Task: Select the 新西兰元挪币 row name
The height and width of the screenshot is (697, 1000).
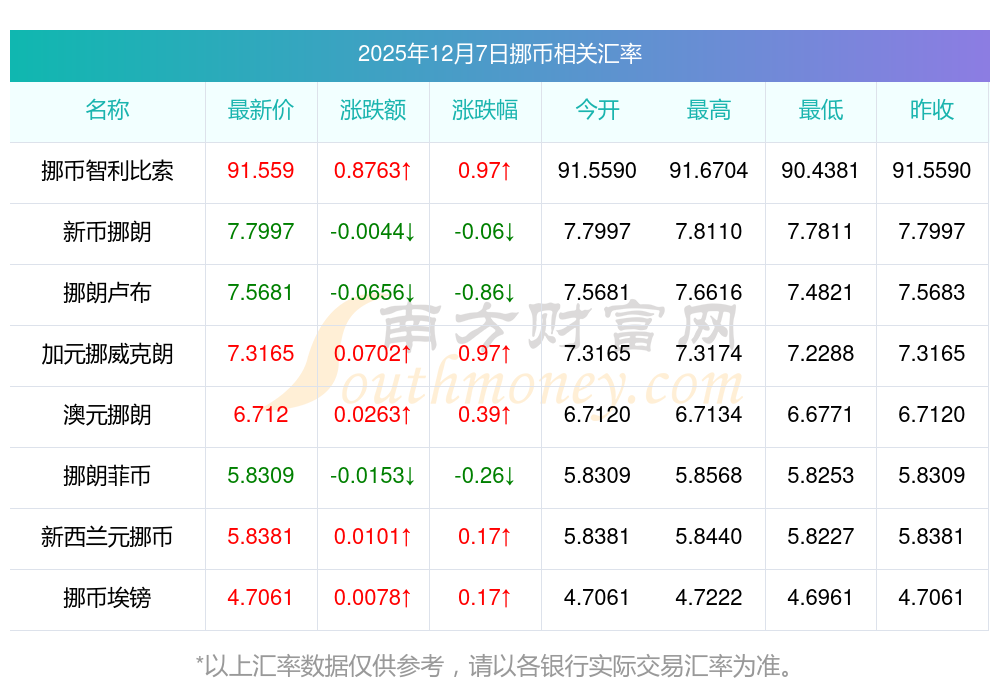Action: pyautogui.click(x=107, y=537)
